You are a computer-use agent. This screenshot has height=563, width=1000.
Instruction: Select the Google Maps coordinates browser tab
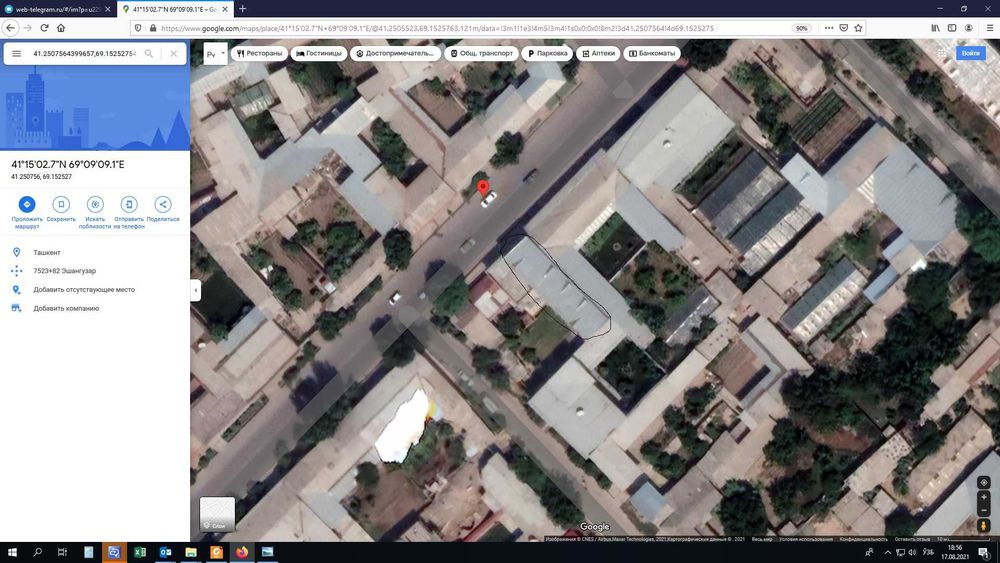pos(175,10)
